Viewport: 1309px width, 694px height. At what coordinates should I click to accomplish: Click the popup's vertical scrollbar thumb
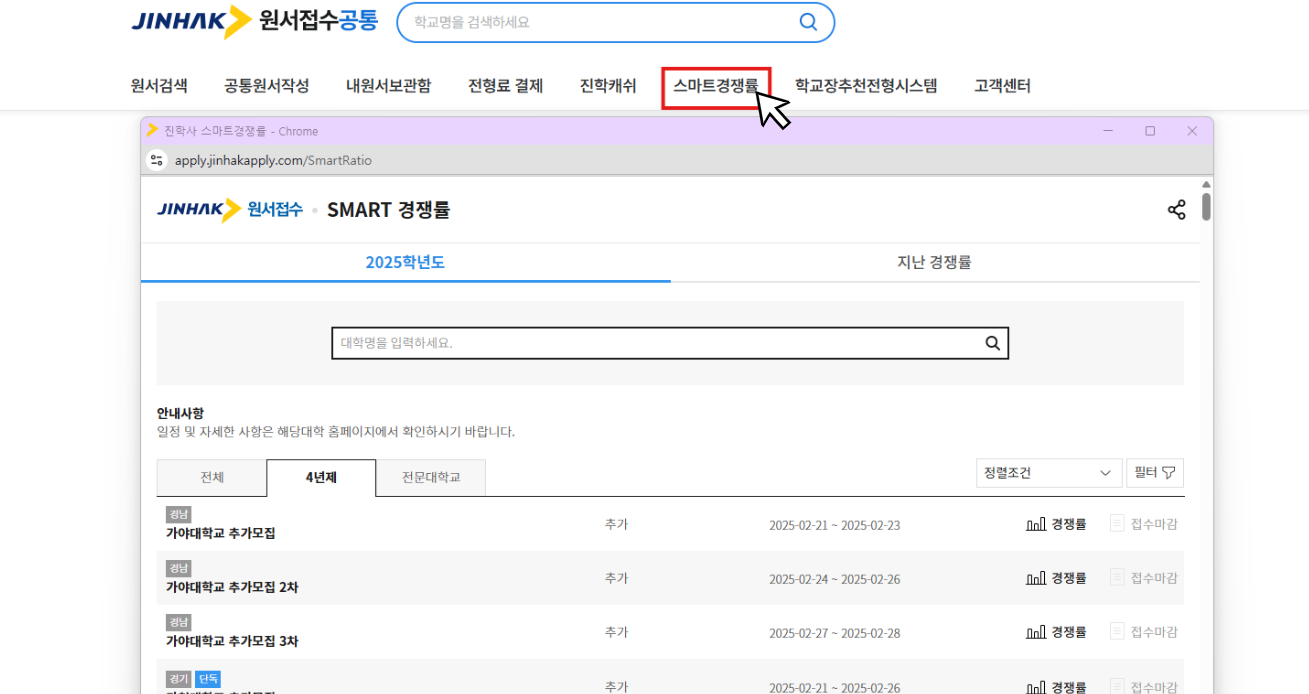(x=1206, y=206)
